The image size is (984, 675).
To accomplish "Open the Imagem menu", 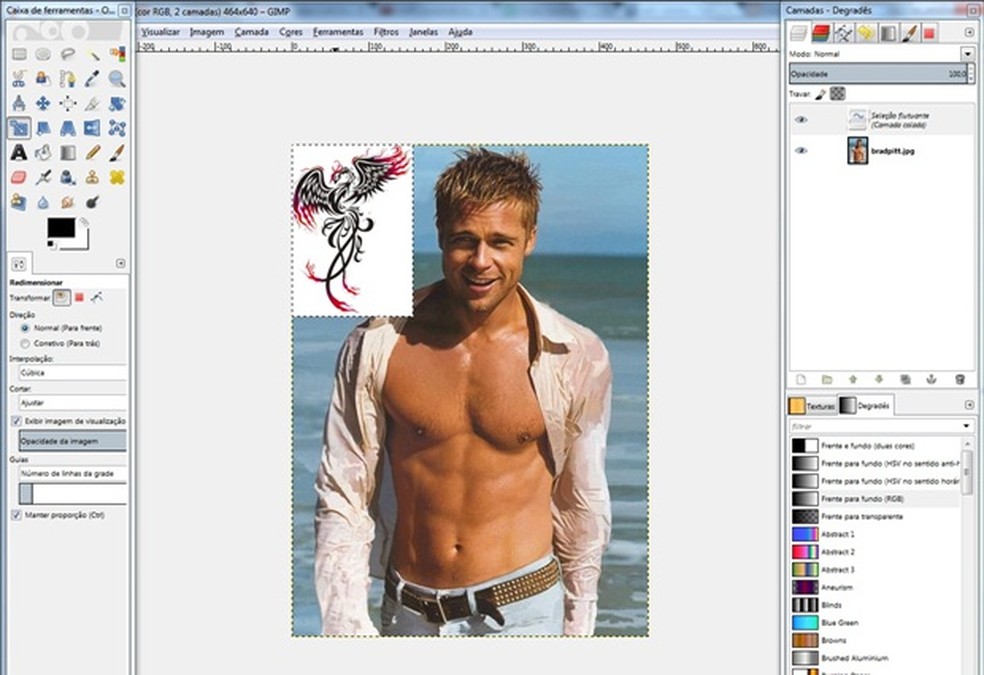I will (x=206, y=32).
